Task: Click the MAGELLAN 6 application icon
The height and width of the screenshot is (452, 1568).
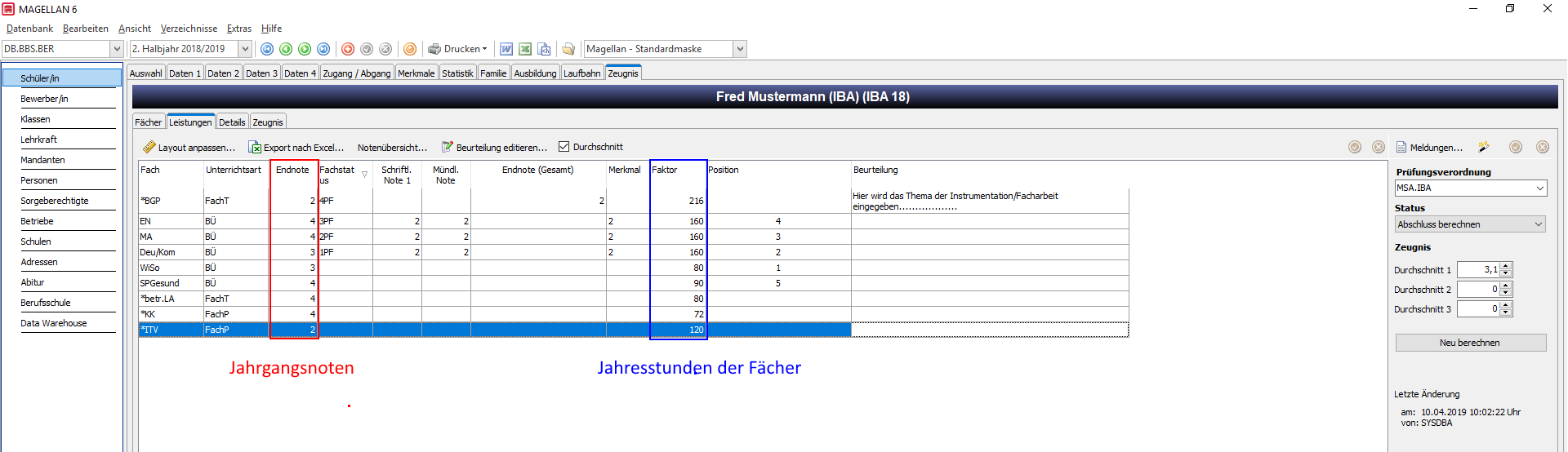Action: [x=8, y=9]
